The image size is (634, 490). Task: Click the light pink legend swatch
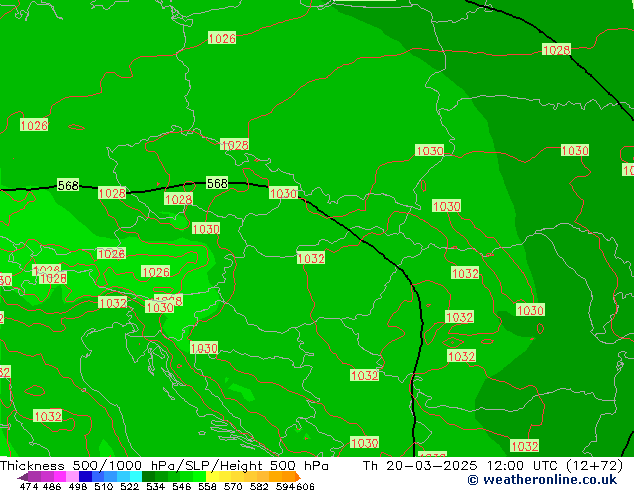(x=72, y=477)
